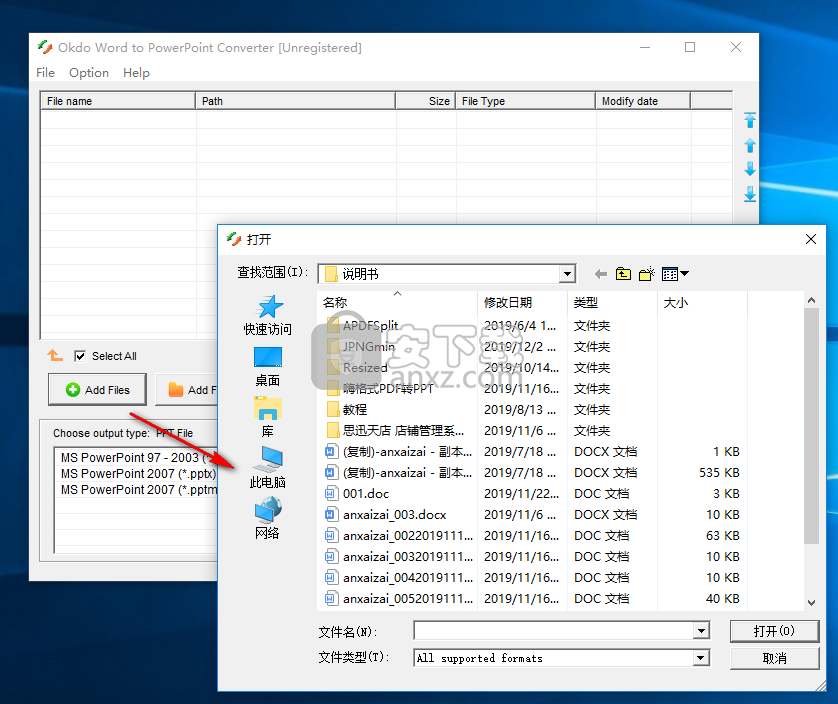
Task: Click the File Type column header
Action: [525, 101]
